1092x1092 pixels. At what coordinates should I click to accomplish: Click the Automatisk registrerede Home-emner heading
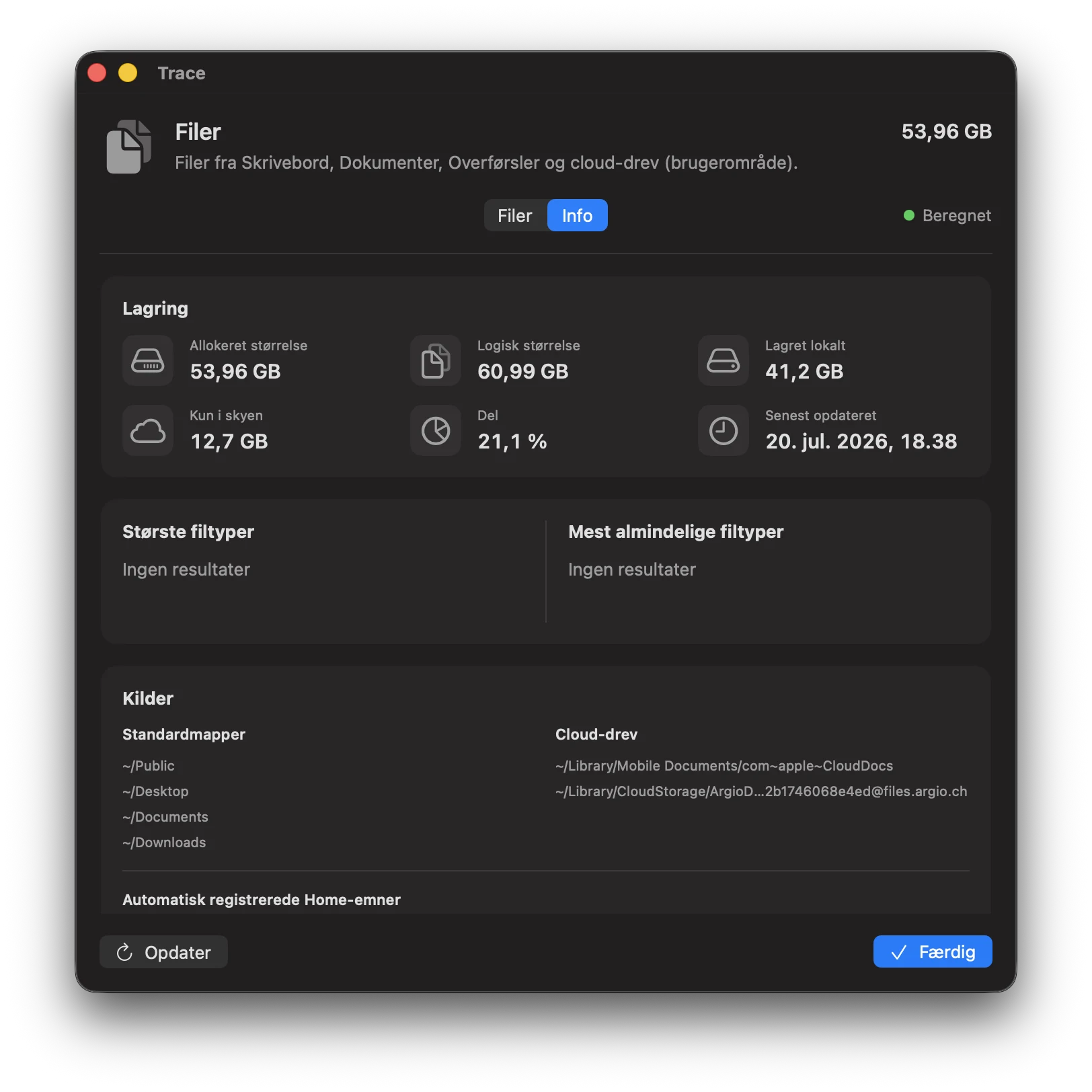(262, 900)
